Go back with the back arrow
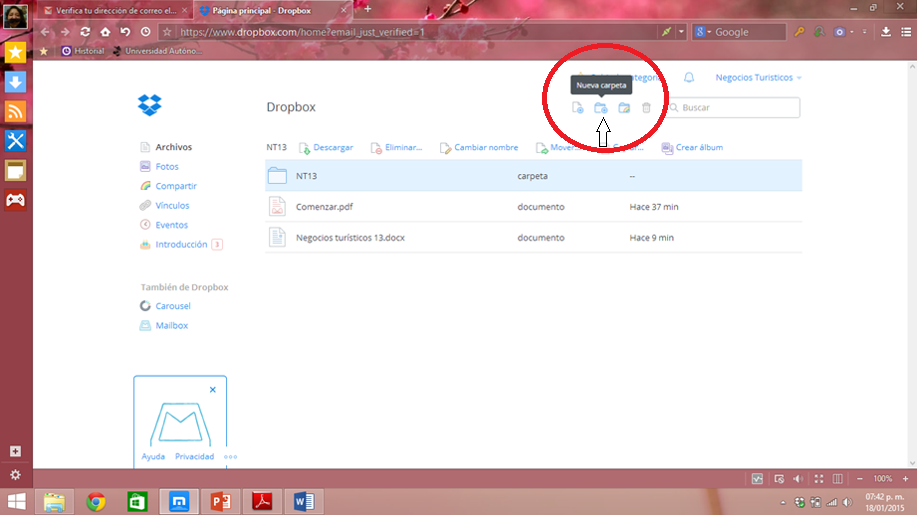917x515 pixels. [45, 32]
